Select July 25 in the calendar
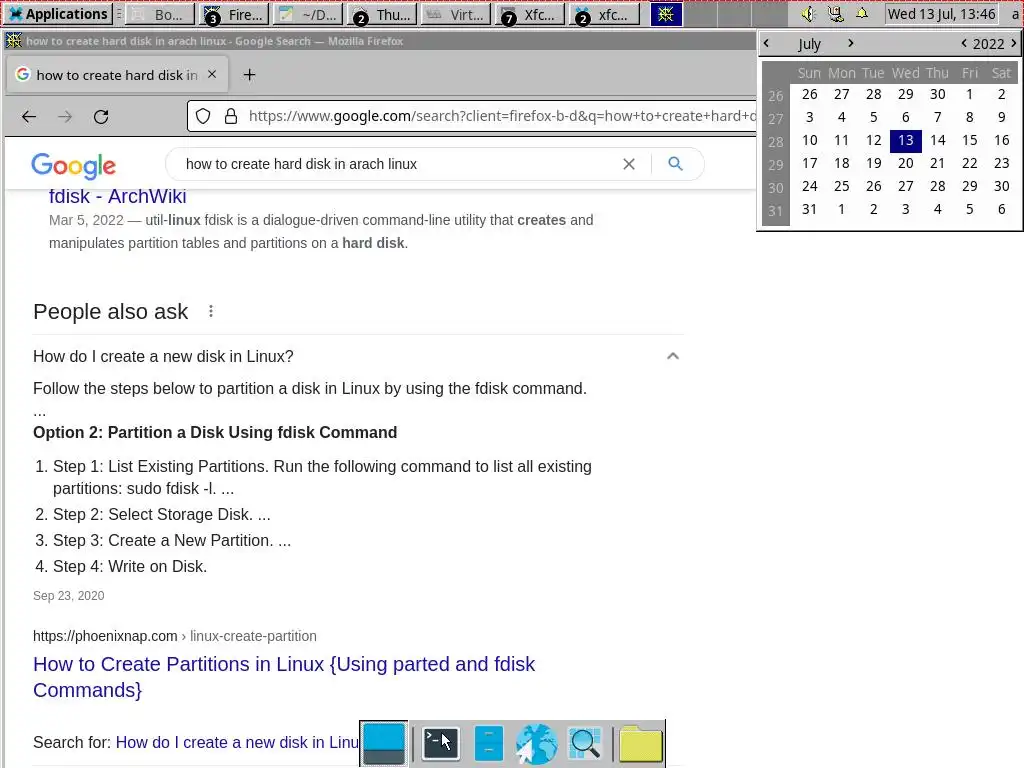 click(841, 186)
